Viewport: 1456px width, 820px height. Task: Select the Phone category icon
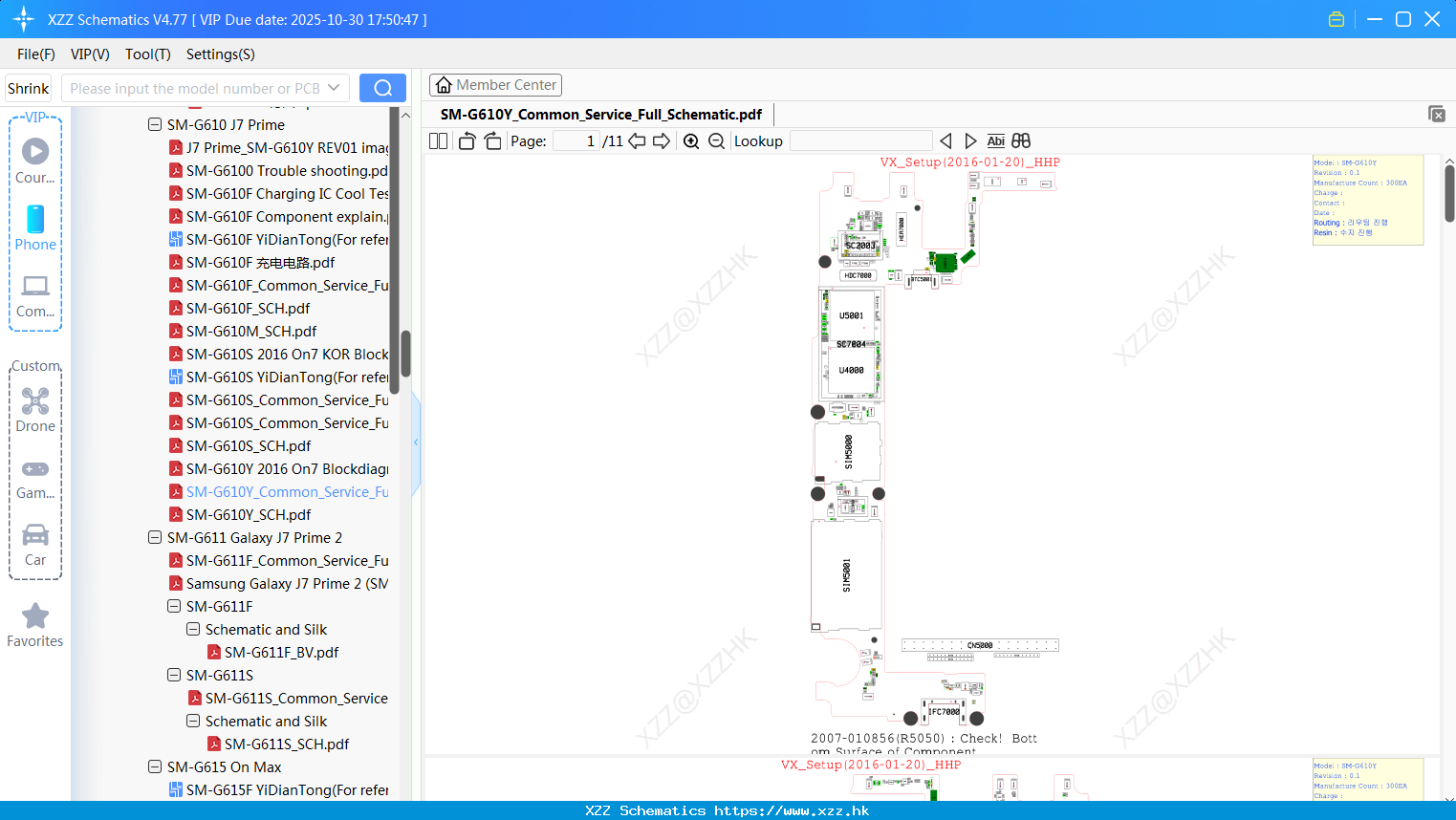[35, 227]
